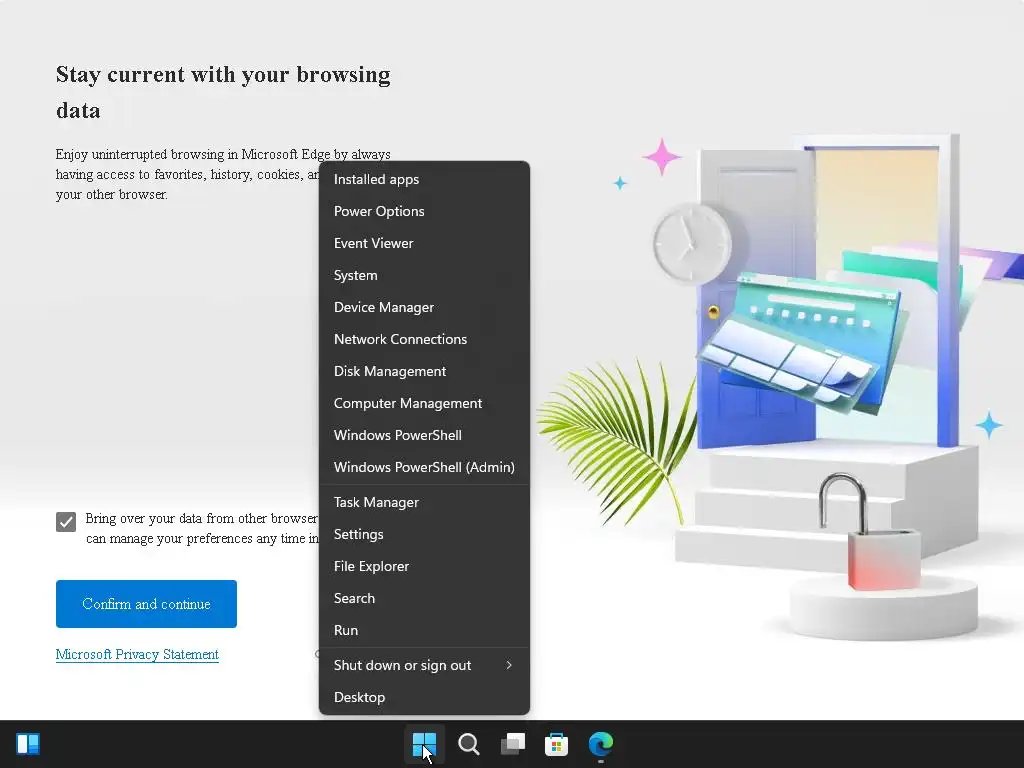Open Shut down or sign out
The height and width of the screenshot is (768, 1024).
424,665
